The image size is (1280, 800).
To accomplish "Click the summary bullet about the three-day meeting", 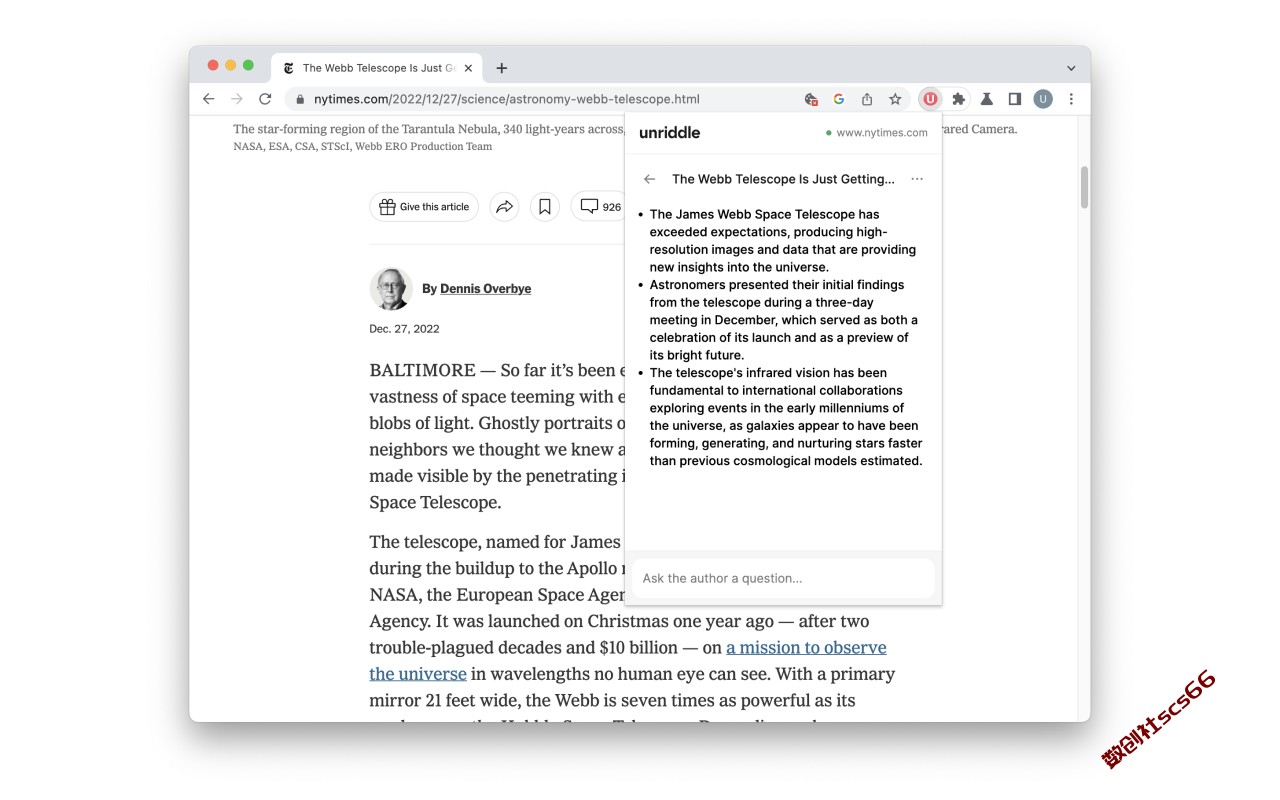I will [783, 320].
